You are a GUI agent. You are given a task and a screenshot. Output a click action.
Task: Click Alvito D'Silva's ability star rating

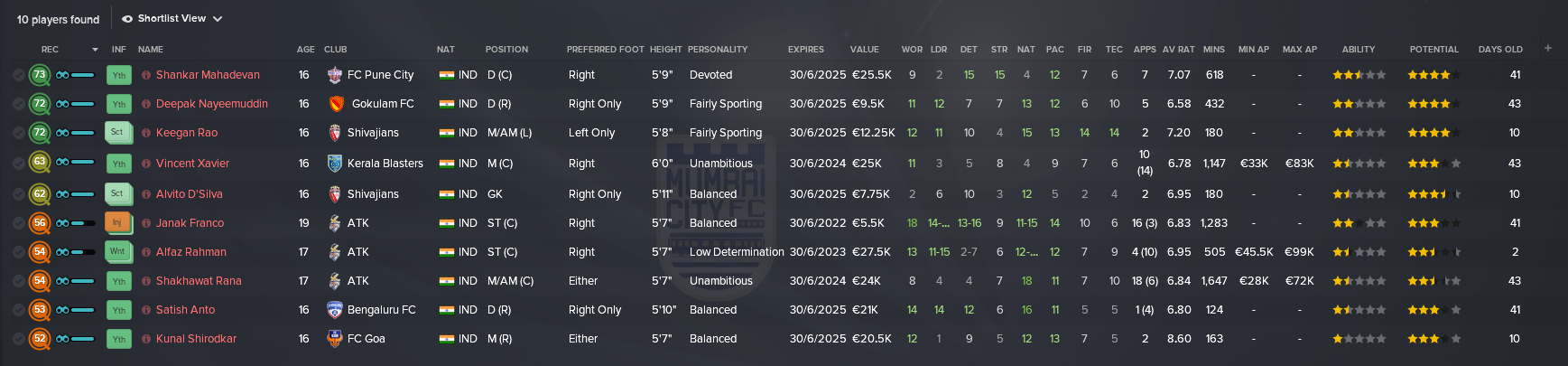(x=1359, y=194)
